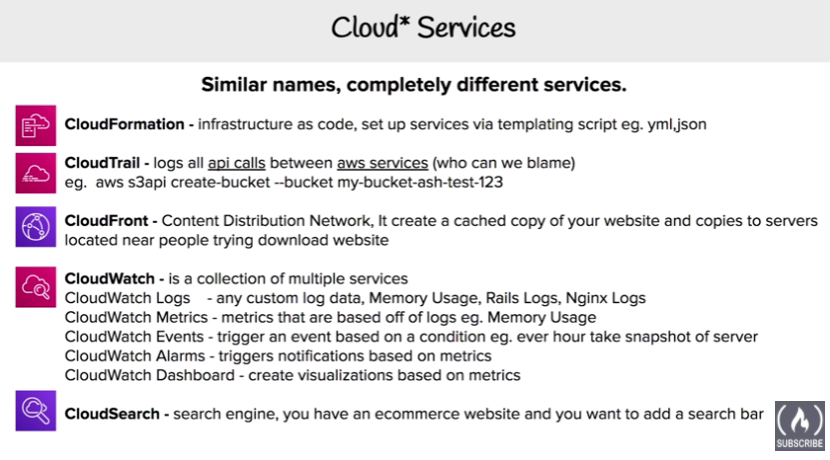Click the 'aws s3api create-bucket' example command

(299, 183)
